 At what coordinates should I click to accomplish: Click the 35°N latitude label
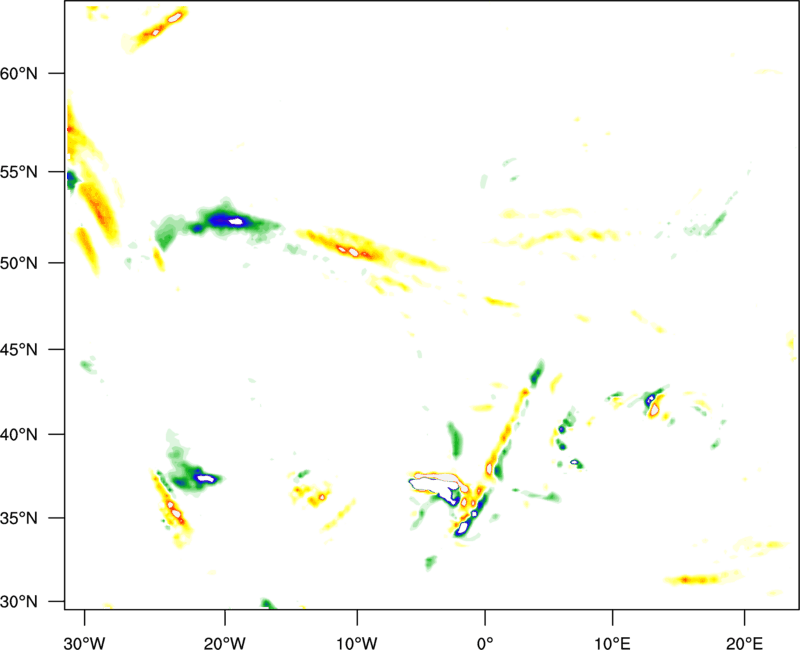point(19,518)
